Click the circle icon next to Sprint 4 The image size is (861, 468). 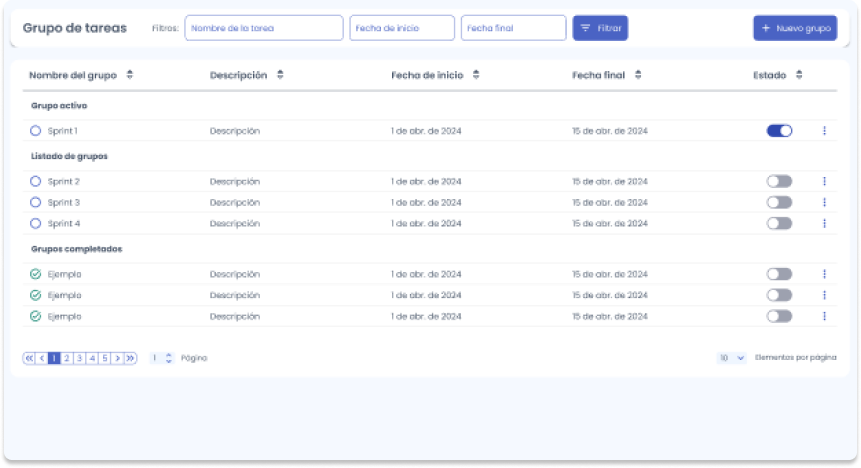[x=36, y=224]
